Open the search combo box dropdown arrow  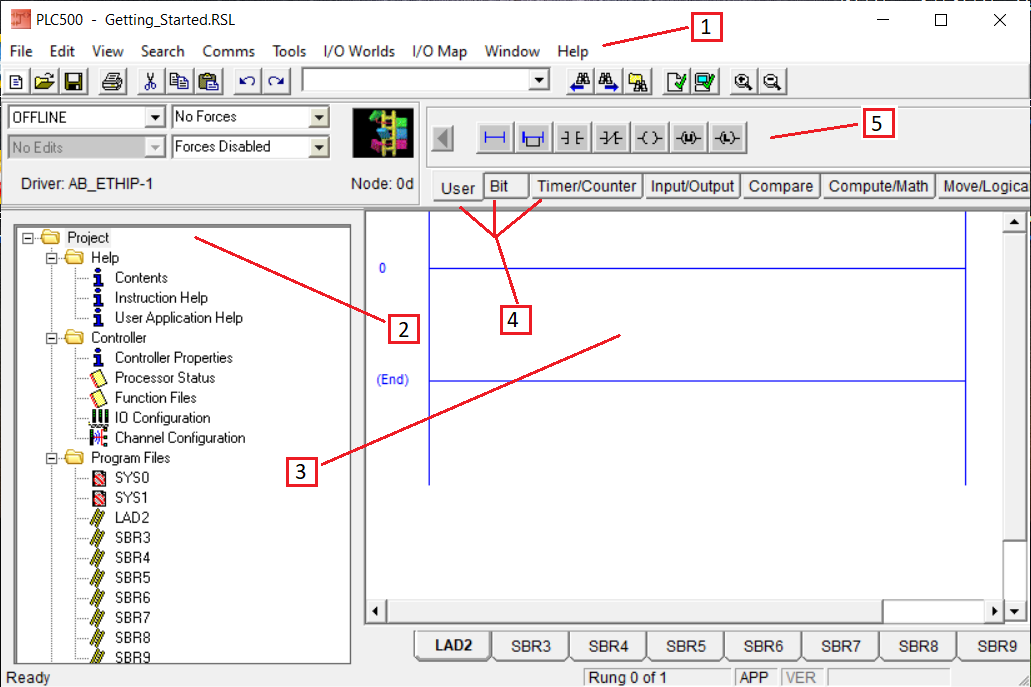(x=539, y=81)
